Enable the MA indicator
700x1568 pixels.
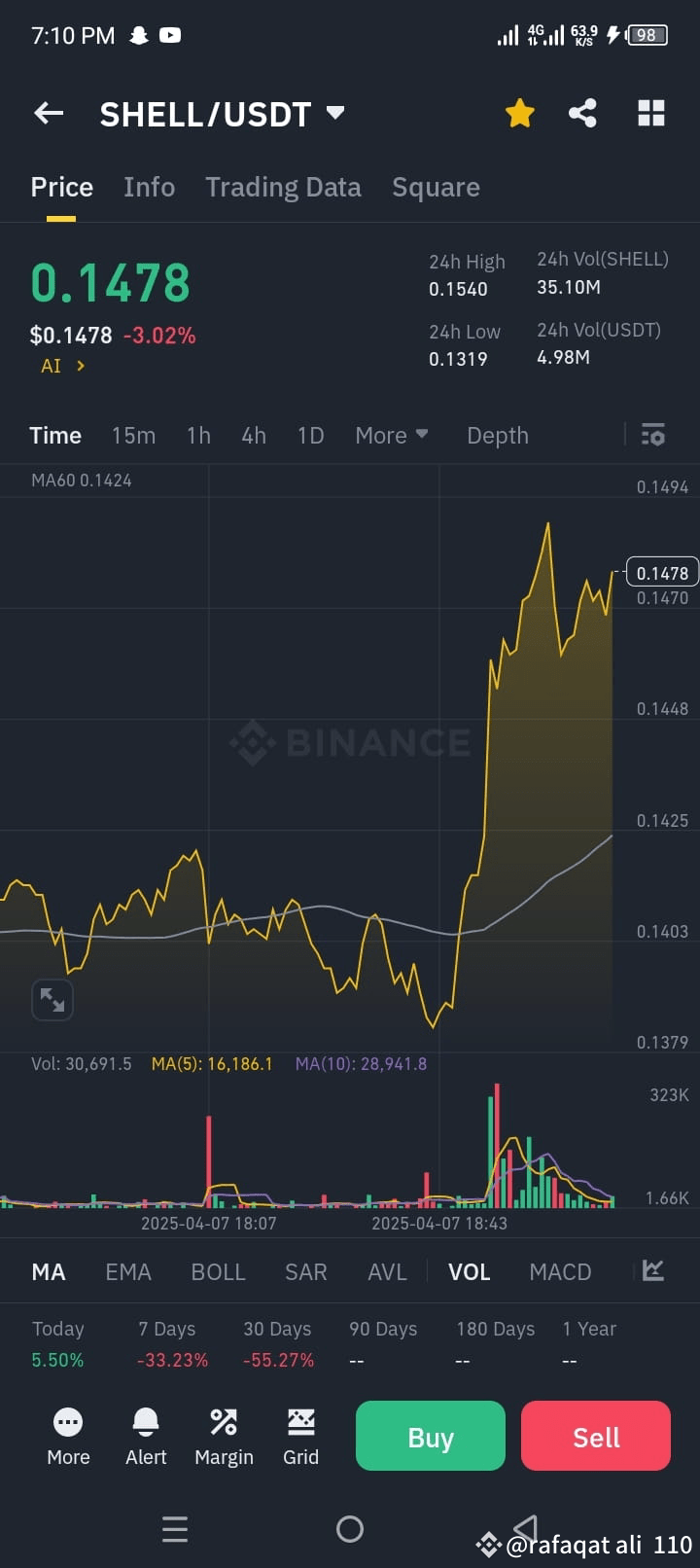(x=49, y=1271)
